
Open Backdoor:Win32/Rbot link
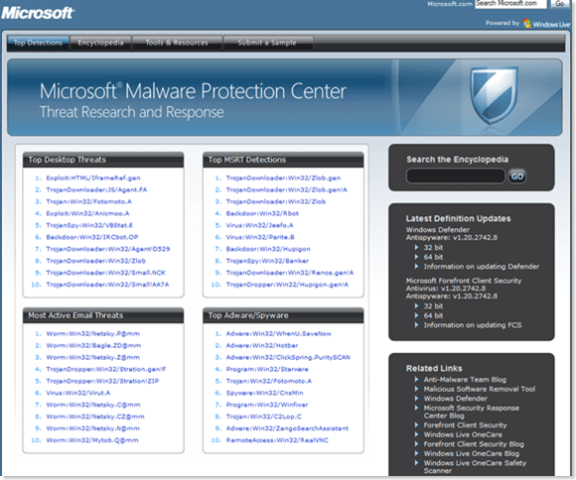click(x=262, y=213)
